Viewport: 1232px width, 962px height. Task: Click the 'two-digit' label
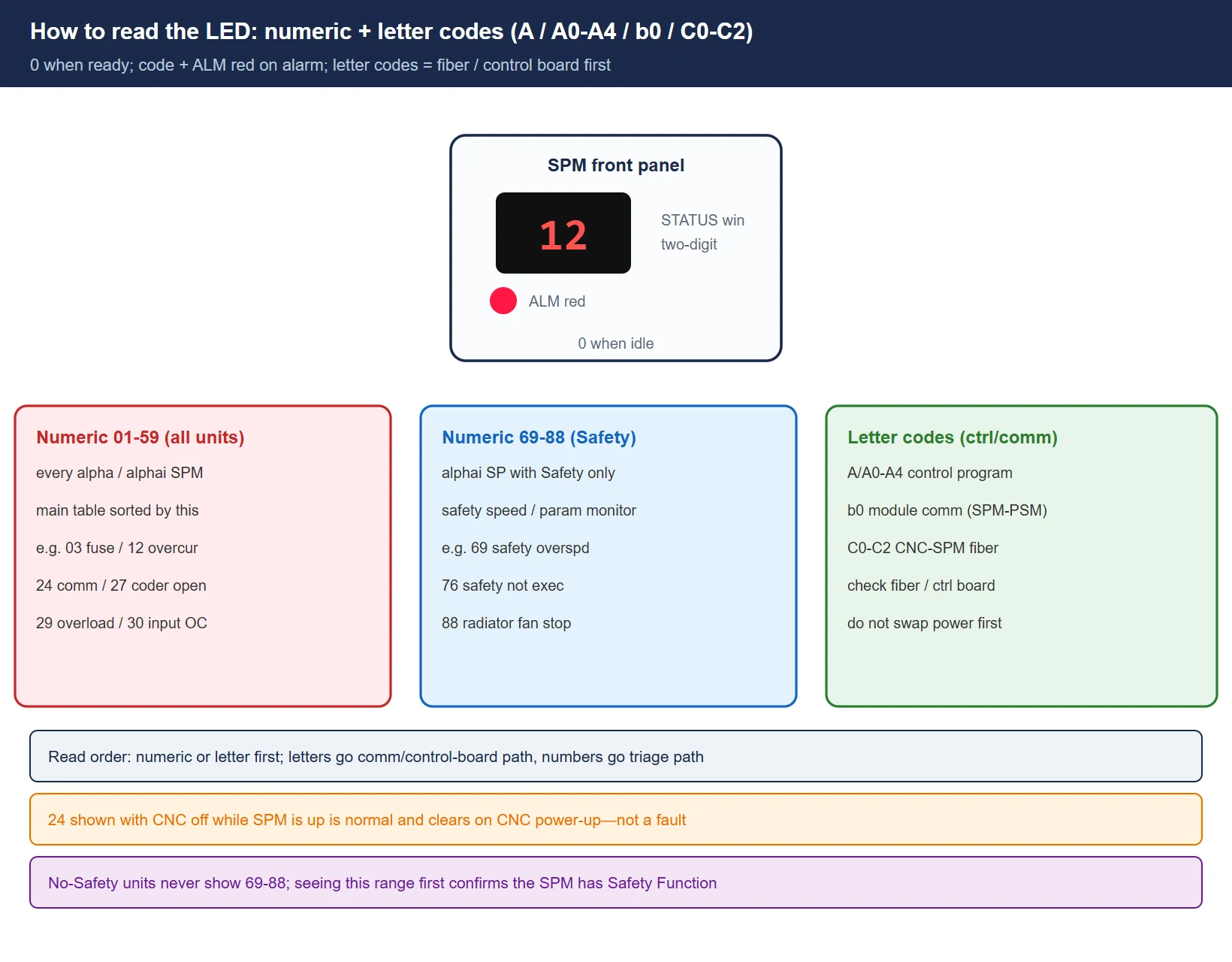click(689, 244)
